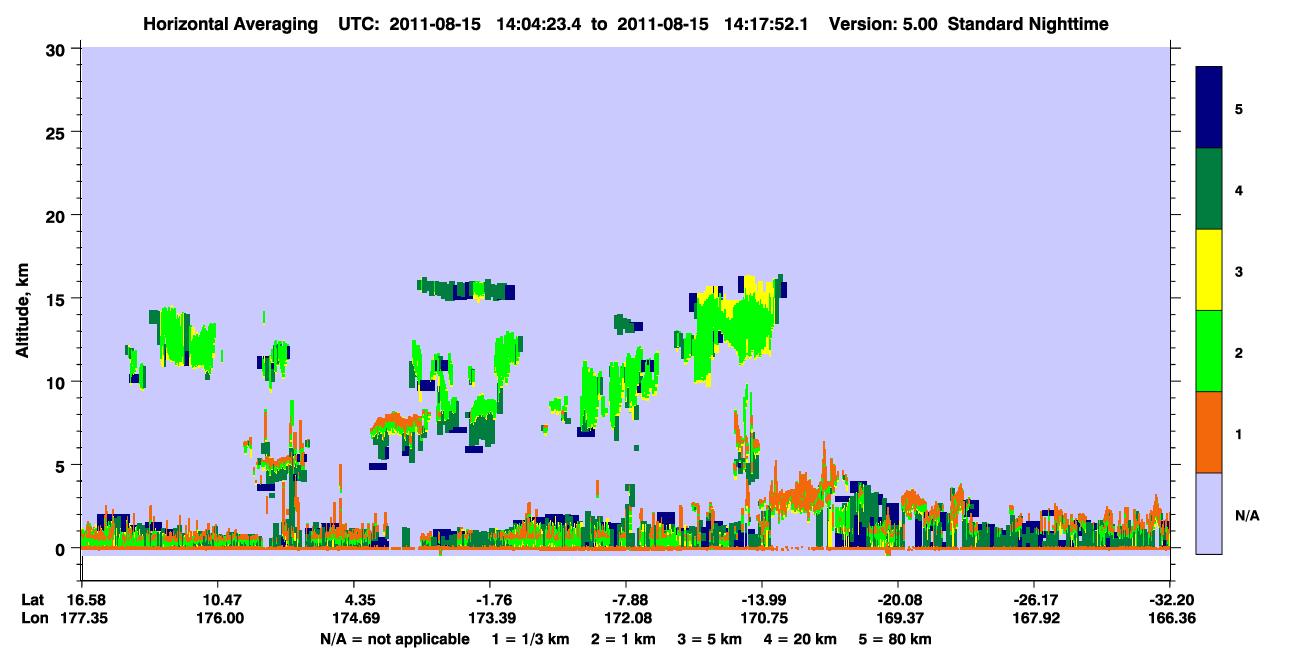The height and width of the screenshot is (667, 1300).
Task: Click longitude value '172.08'
Action: [626, 619]
